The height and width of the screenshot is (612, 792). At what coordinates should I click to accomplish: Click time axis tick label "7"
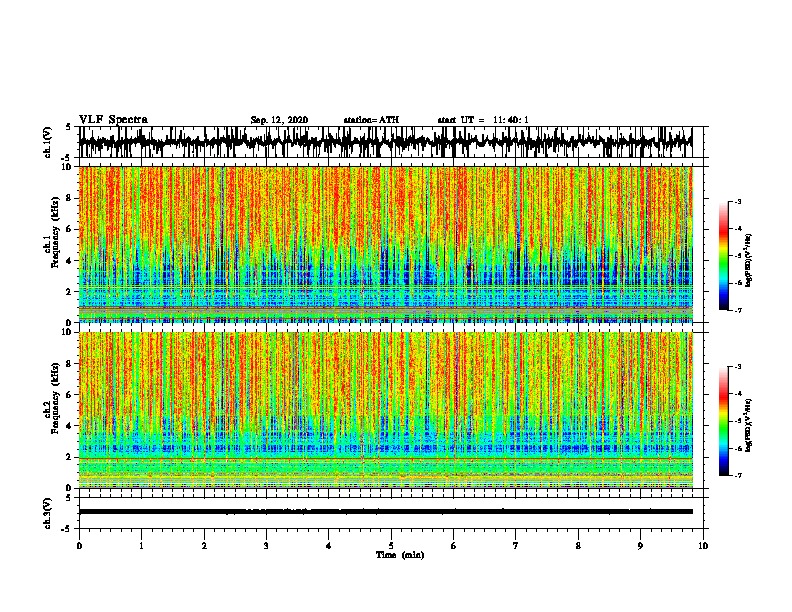tap(516, 546)
